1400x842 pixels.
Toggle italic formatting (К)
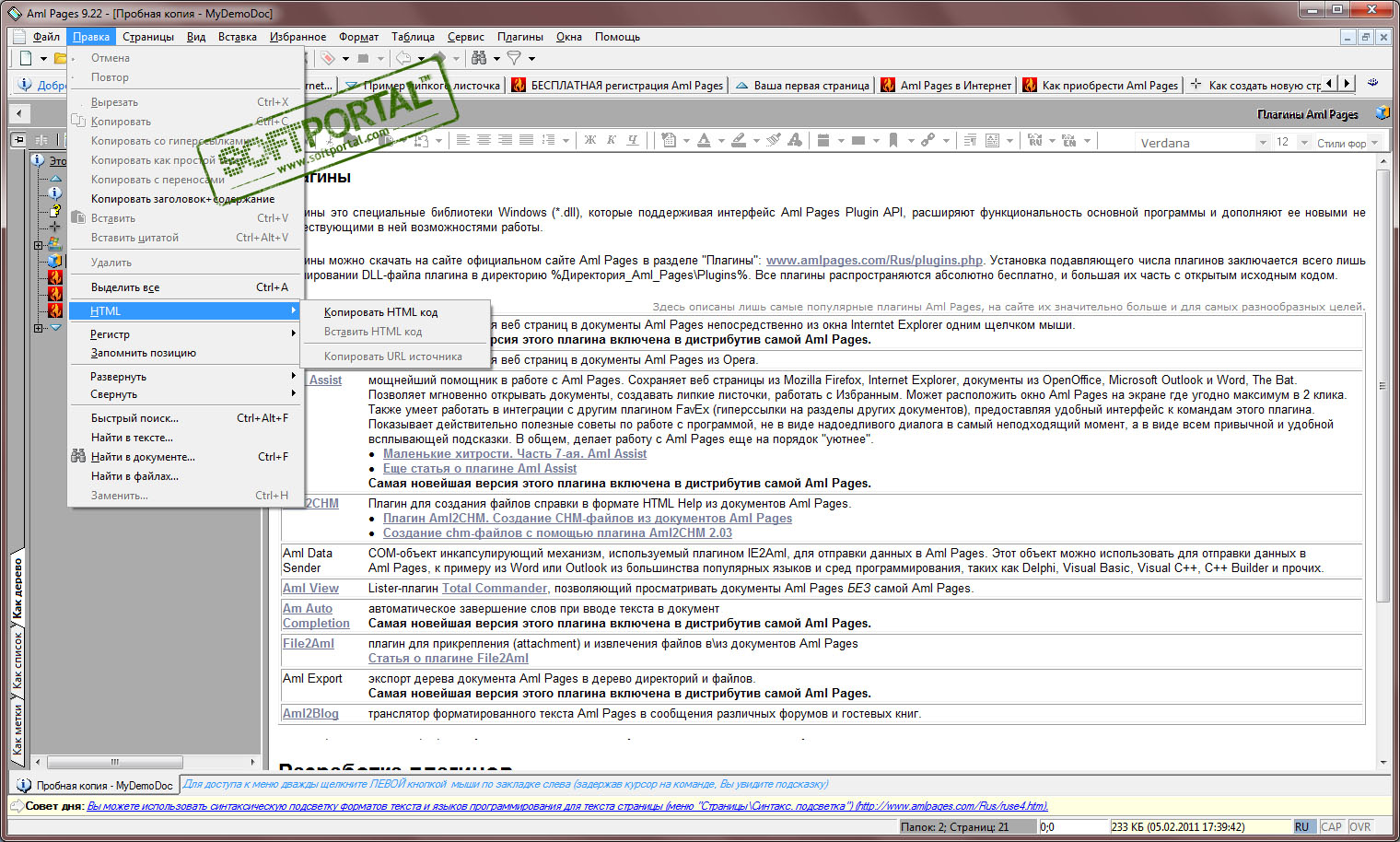pos(612,140)
